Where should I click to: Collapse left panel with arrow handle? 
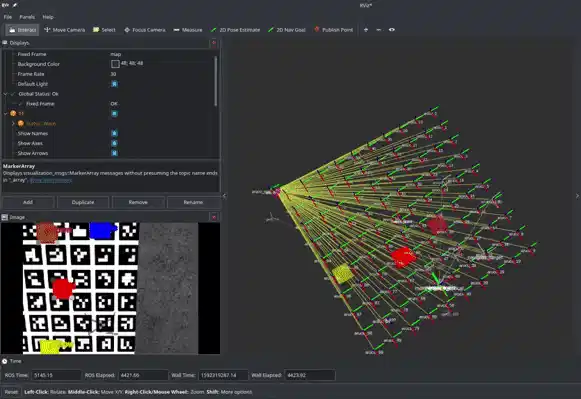click(x=224, y=196)
